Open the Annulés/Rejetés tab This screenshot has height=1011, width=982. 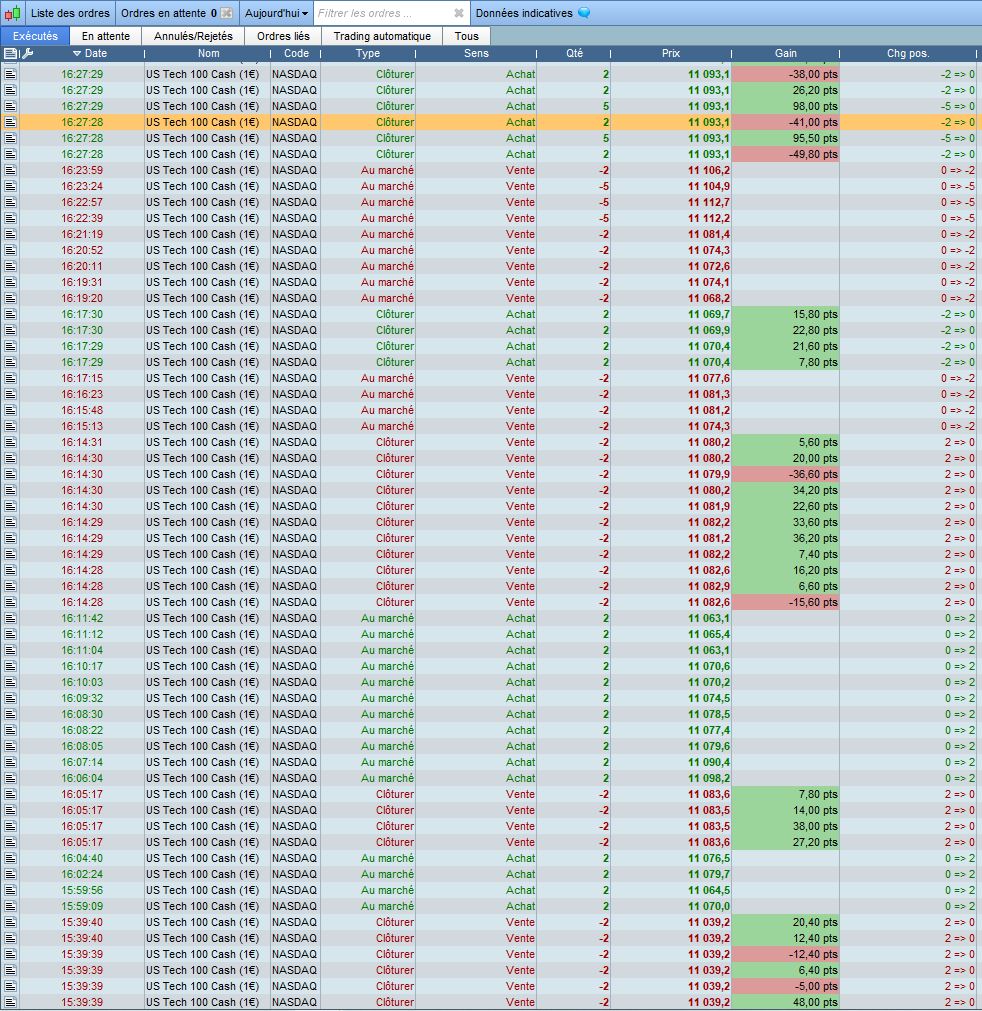point(193,36)
